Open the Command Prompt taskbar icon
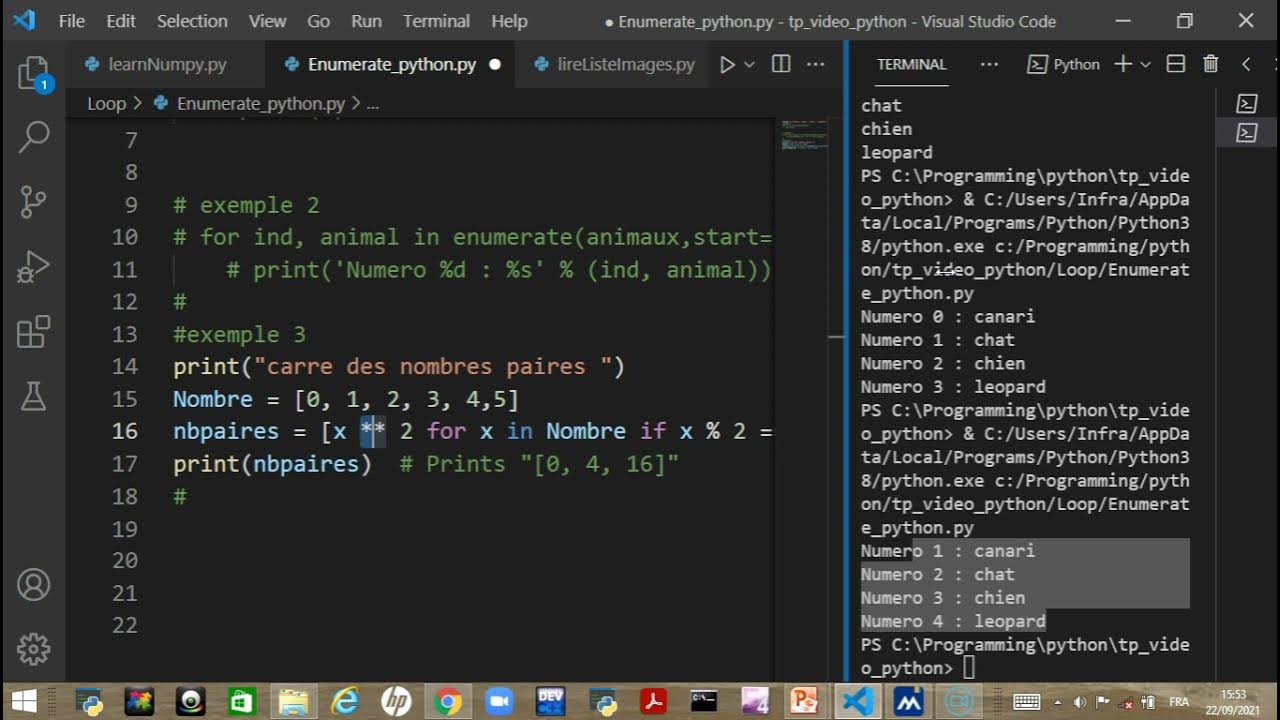 (x=704, y=702)
